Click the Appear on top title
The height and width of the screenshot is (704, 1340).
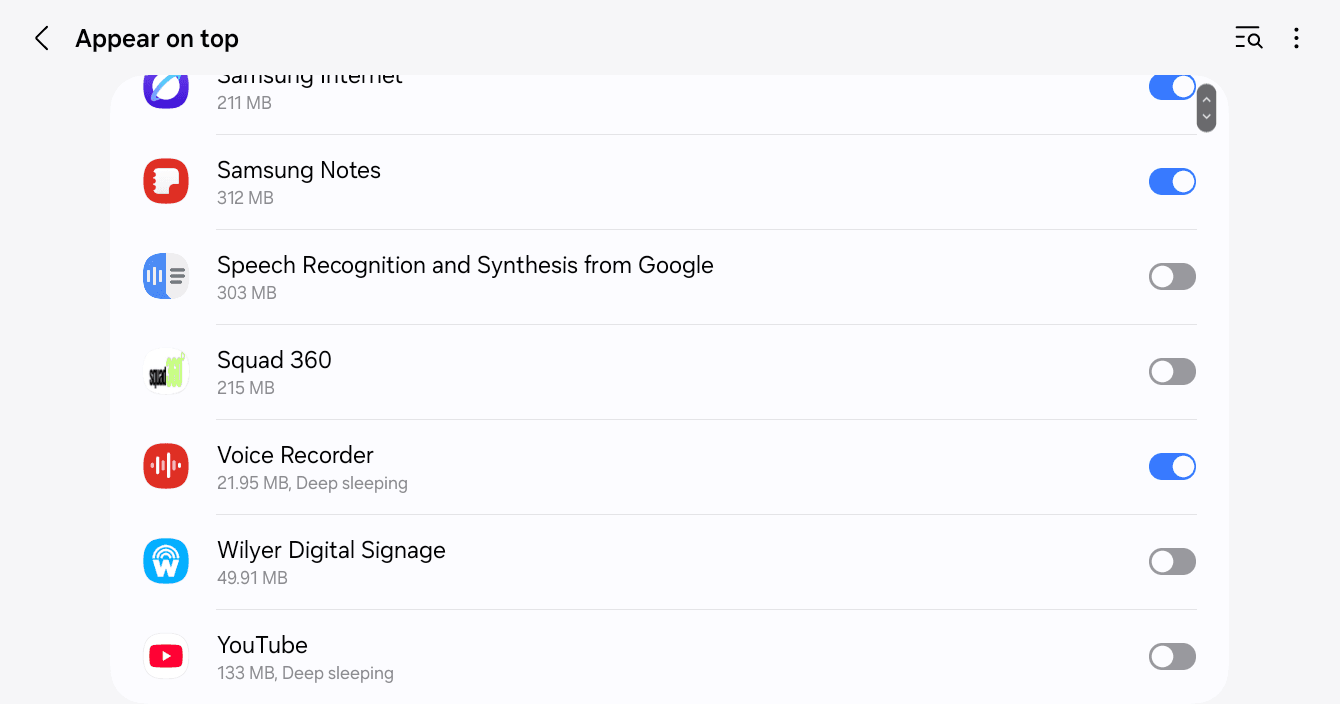click(157, 39)
